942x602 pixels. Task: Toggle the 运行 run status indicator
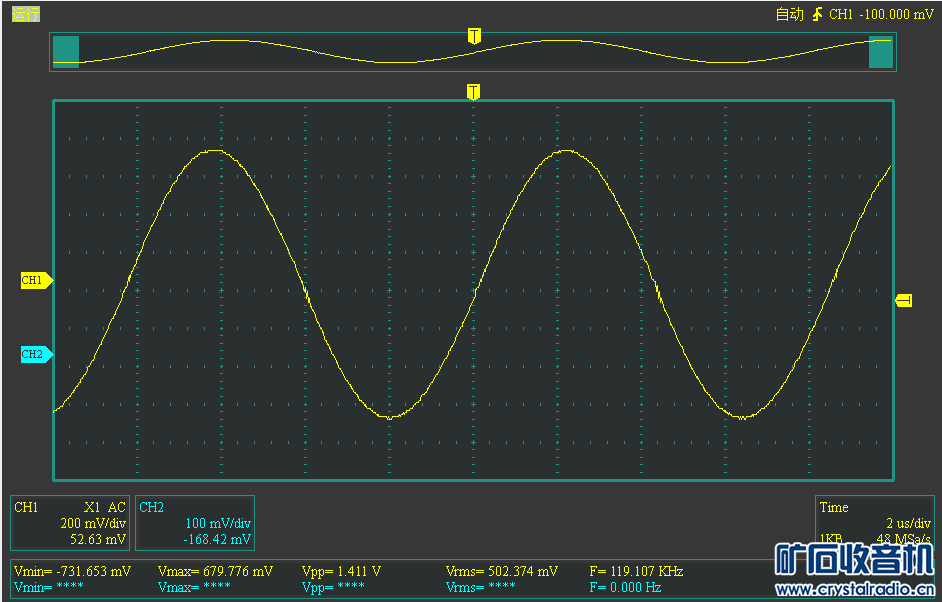click(26, 14)
